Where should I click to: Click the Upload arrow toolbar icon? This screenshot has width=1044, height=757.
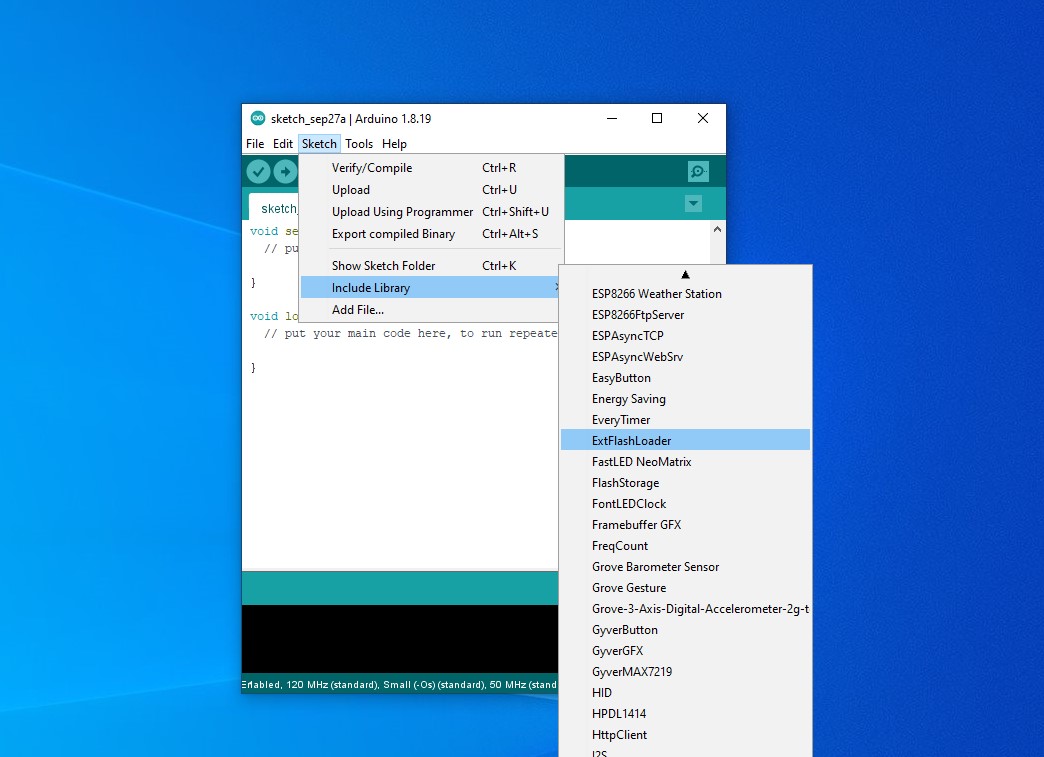(x=286, y=171)
